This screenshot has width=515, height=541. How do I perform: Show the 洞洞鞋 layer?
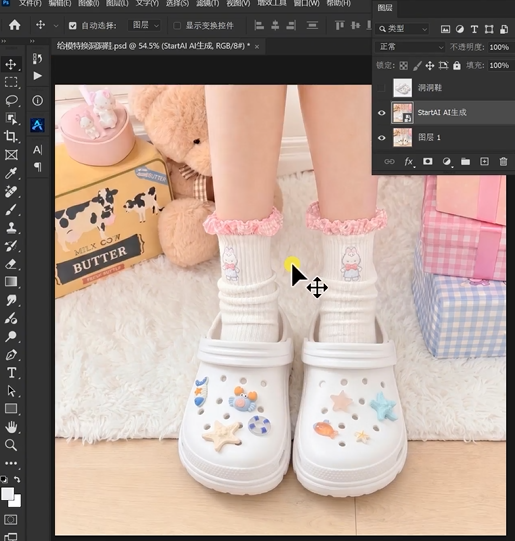[382, 88]
